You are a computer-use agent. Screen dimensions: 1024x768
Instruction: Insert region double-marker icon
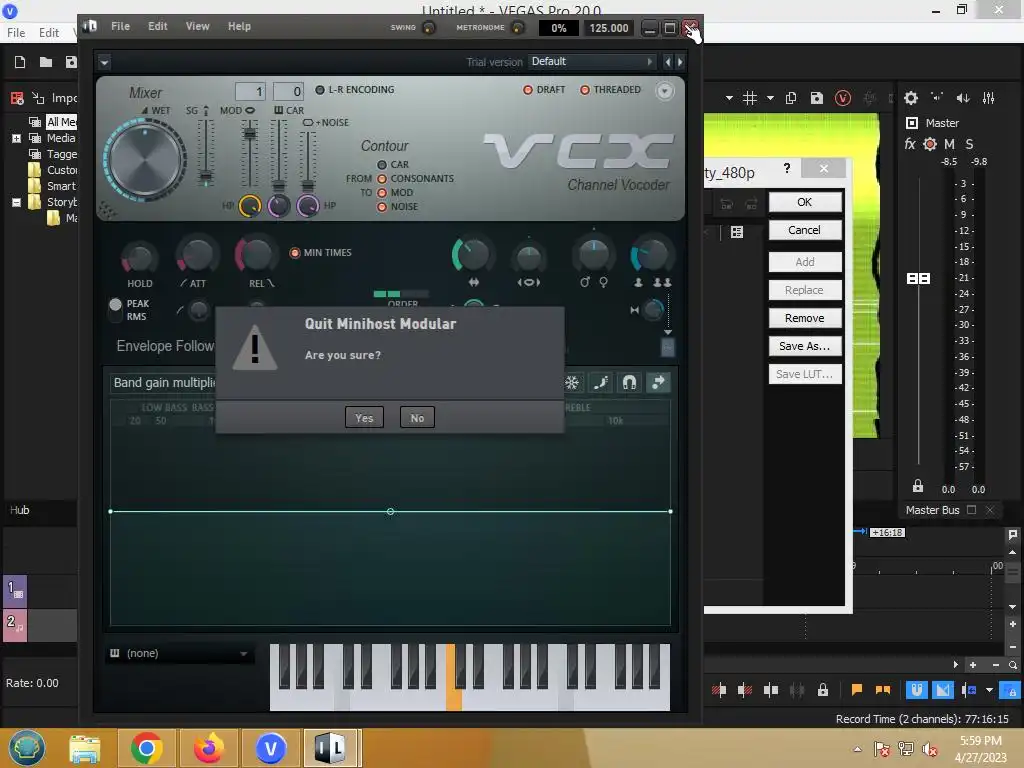click(x=883, y=690)
